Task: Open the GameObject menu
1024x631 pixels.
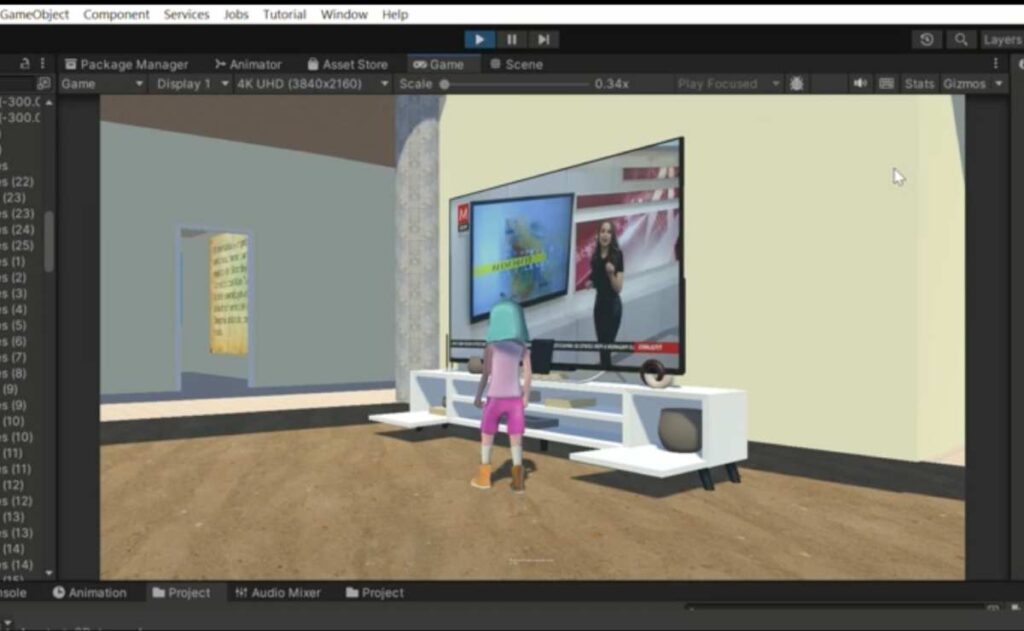Action: pyautogui.click(x=34, y=14)
